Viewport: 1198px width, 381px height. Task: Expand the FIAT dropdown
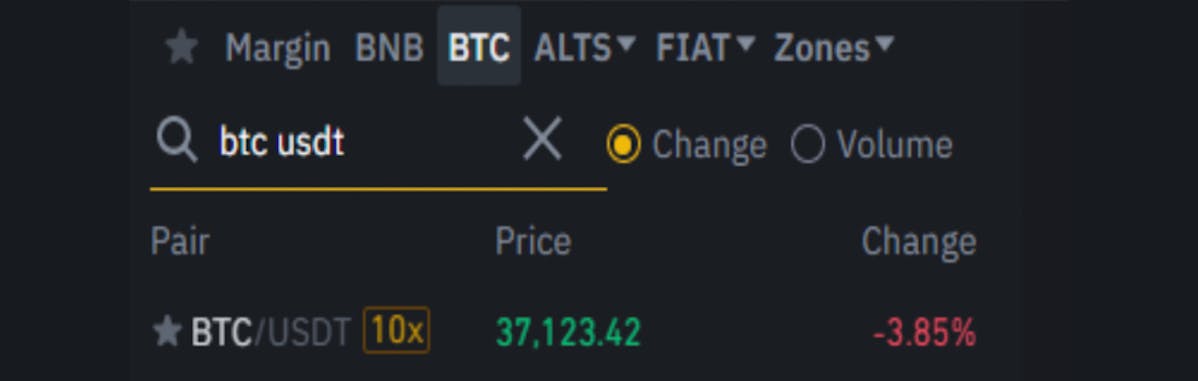coord(705,48)
